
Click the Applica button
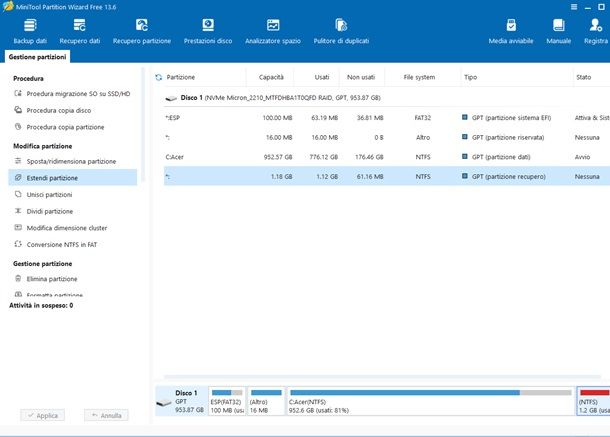coord(42,416)
